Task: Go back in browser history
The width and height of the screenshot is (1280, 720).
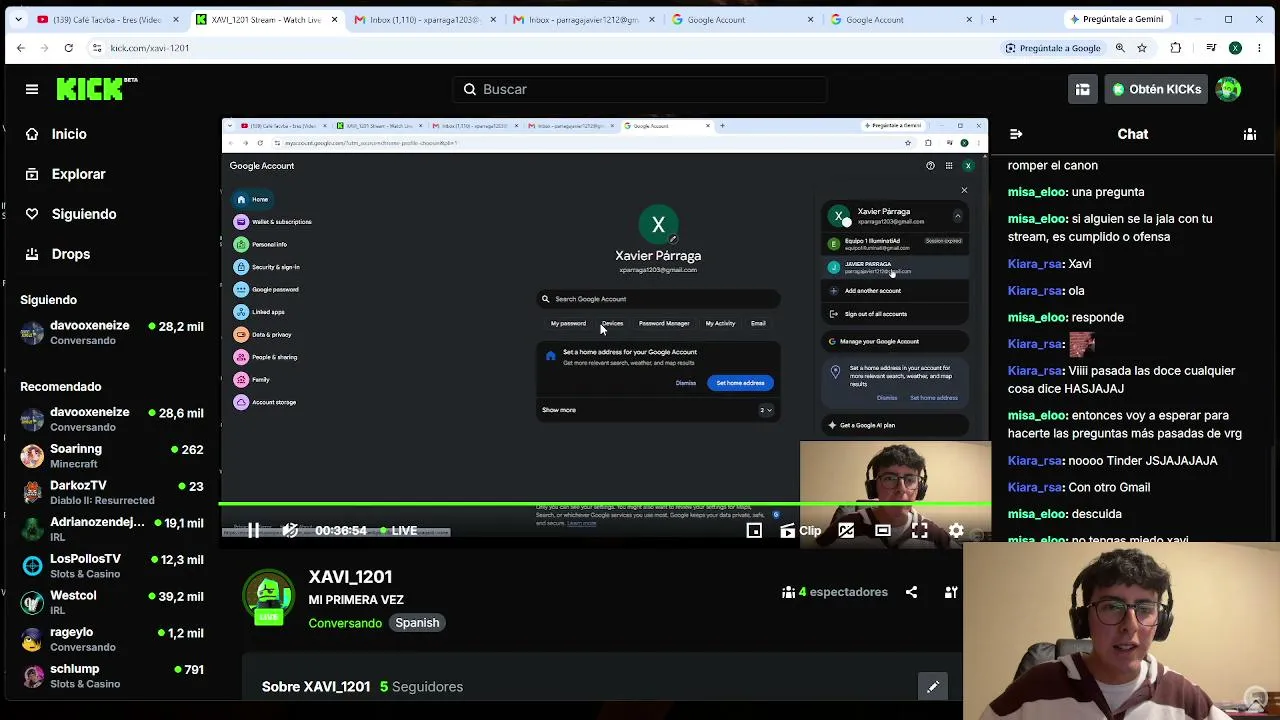Action: pyautogui.click(x=20, y=48)
